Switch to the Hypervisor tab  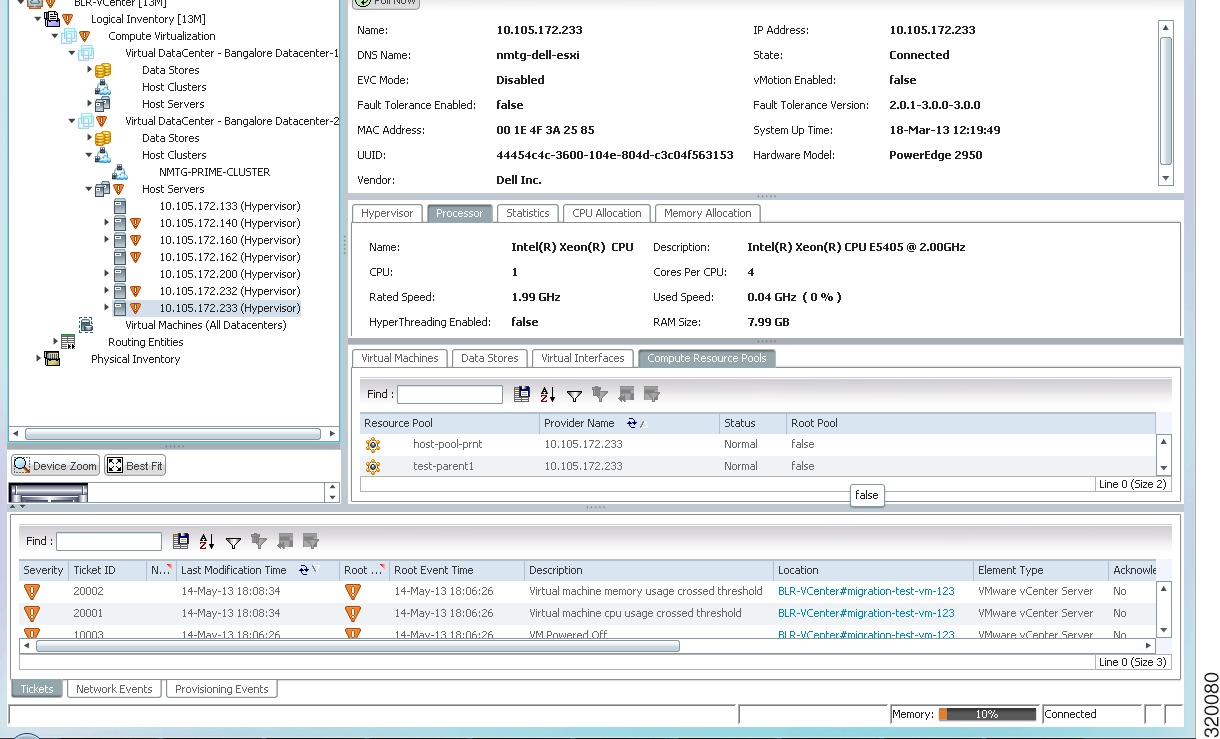(387, 213)
